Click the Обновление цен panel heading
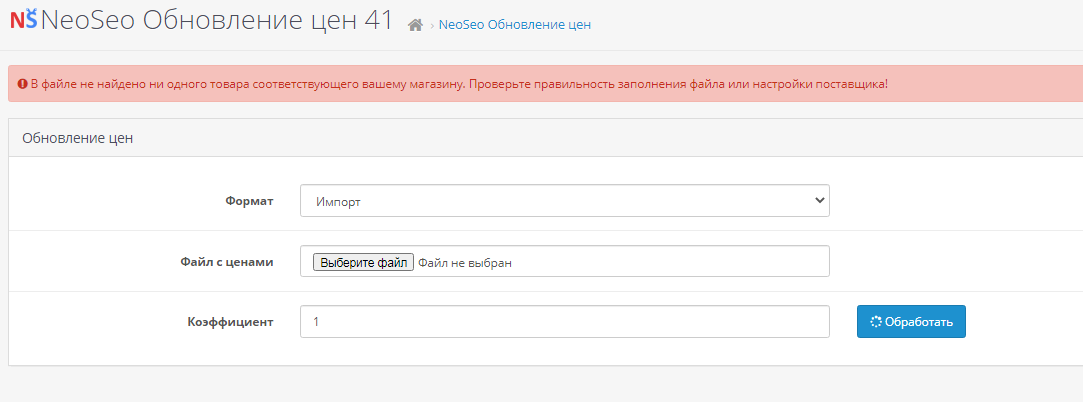The image size is (1083, 402). 77,138
